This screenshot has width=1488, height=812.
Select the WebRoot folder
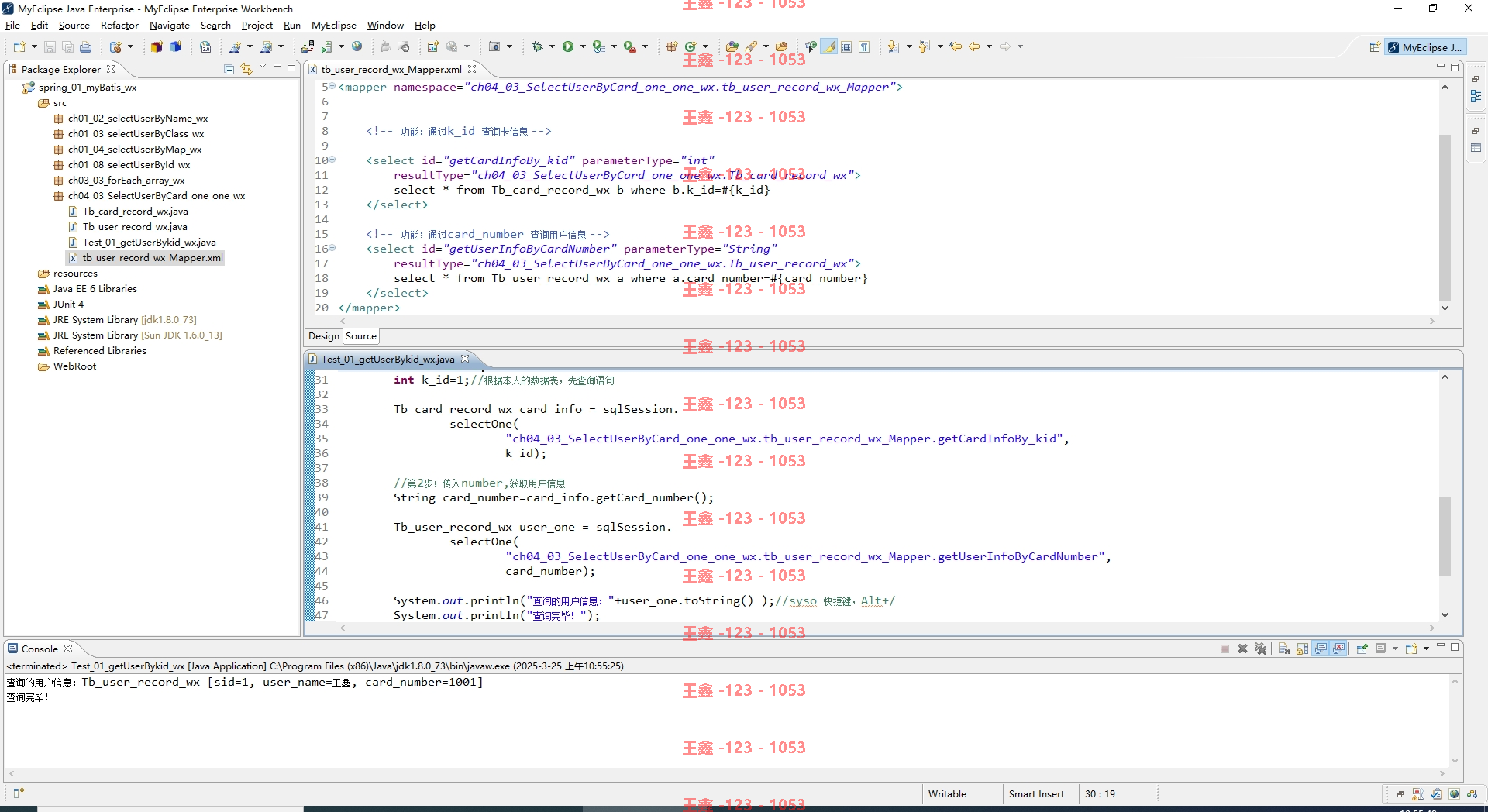point(74,366)
